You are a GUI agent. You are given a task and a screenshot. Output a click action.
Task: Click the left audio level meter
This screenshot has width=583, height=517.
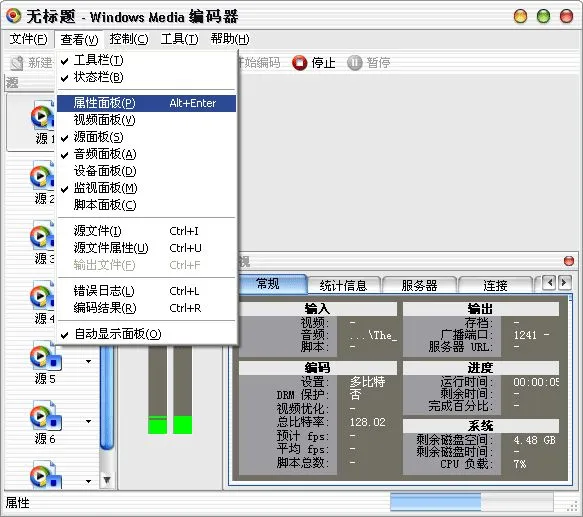[157, 390]
